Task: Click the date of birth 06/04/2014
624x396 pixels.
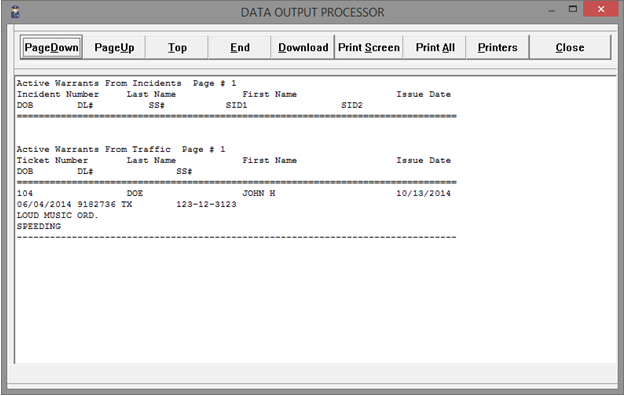Action: point(44,204)
